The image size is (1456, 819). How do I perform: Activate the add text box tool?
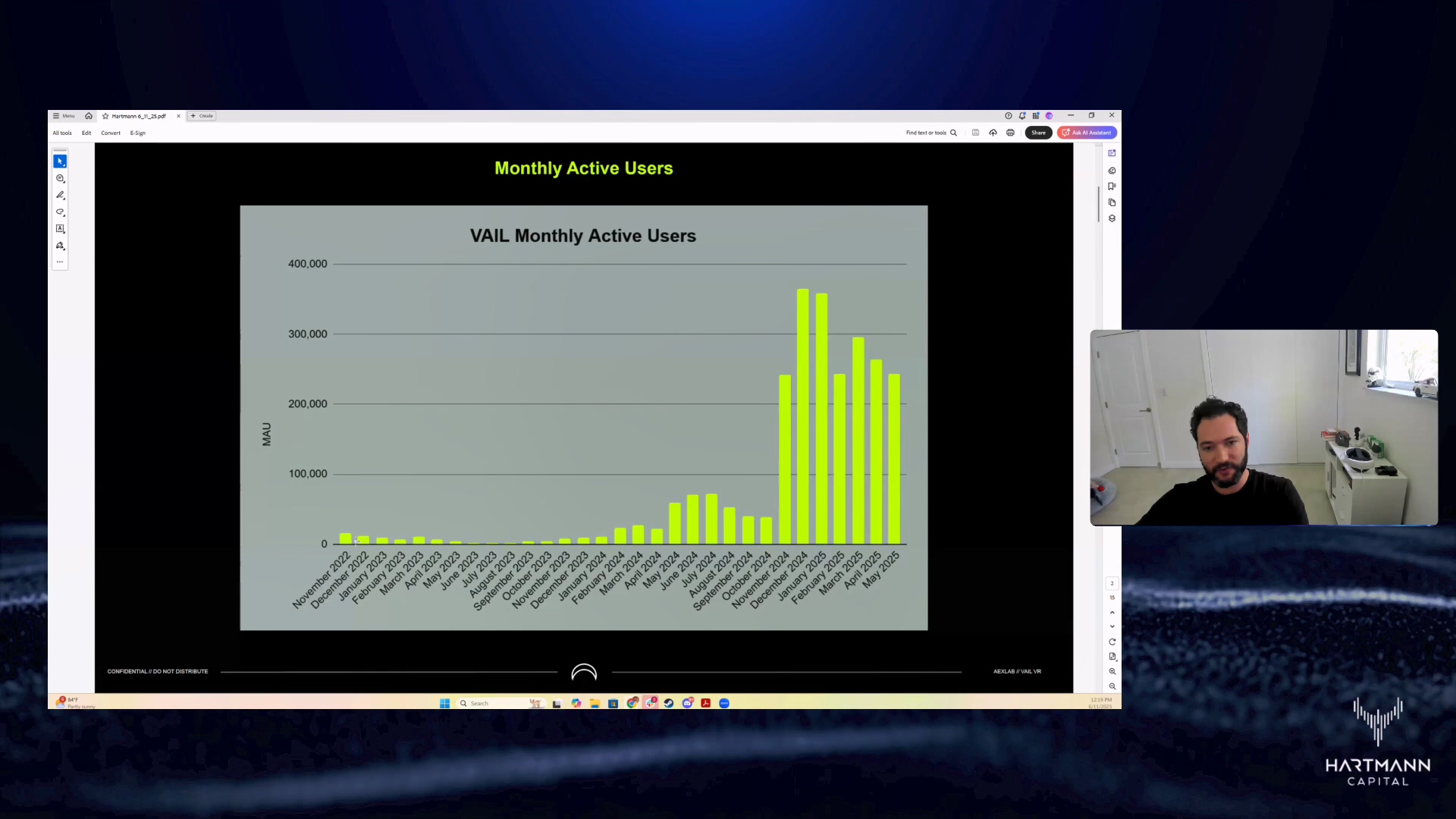pyautogui.click(x=60, y=228)
